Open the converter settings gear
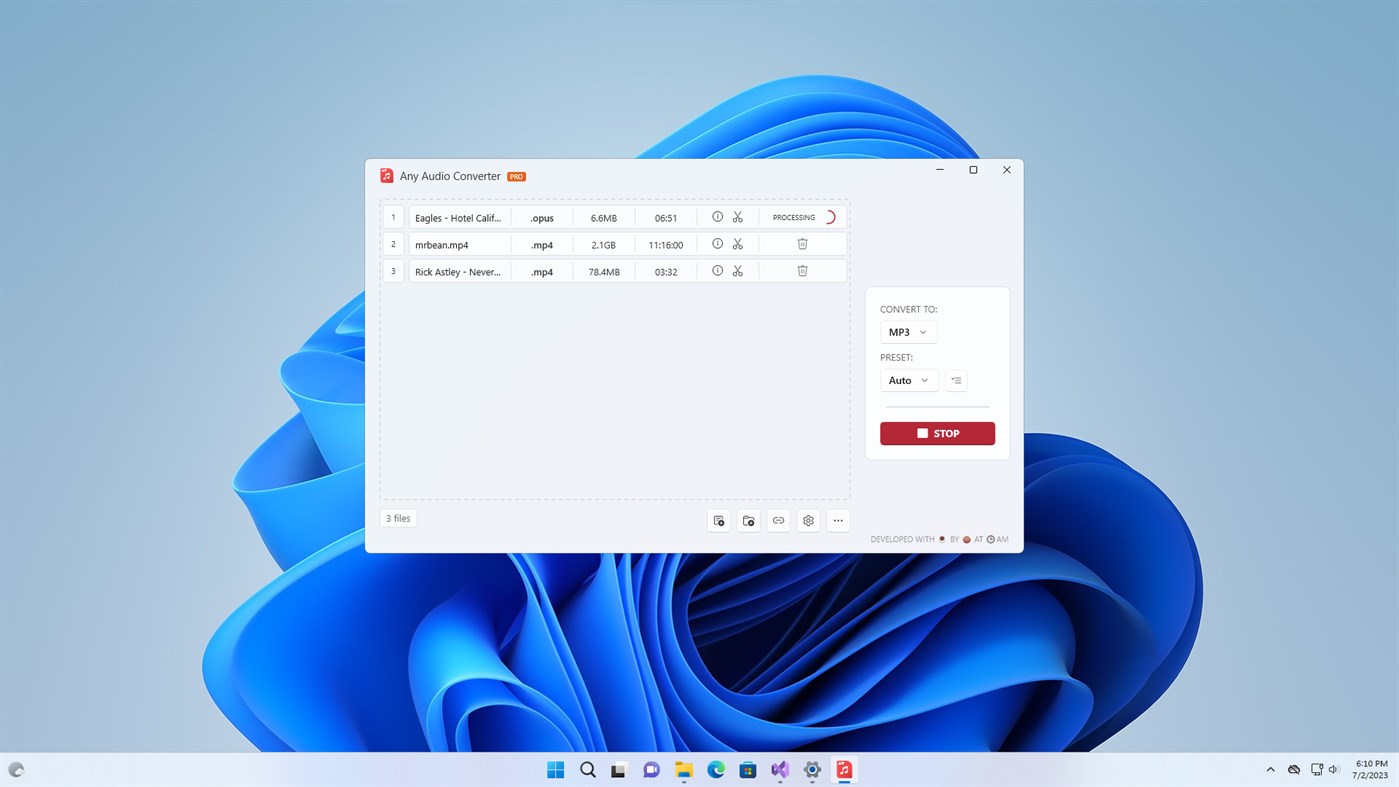1399x787 pixels. tap(808, 520)
